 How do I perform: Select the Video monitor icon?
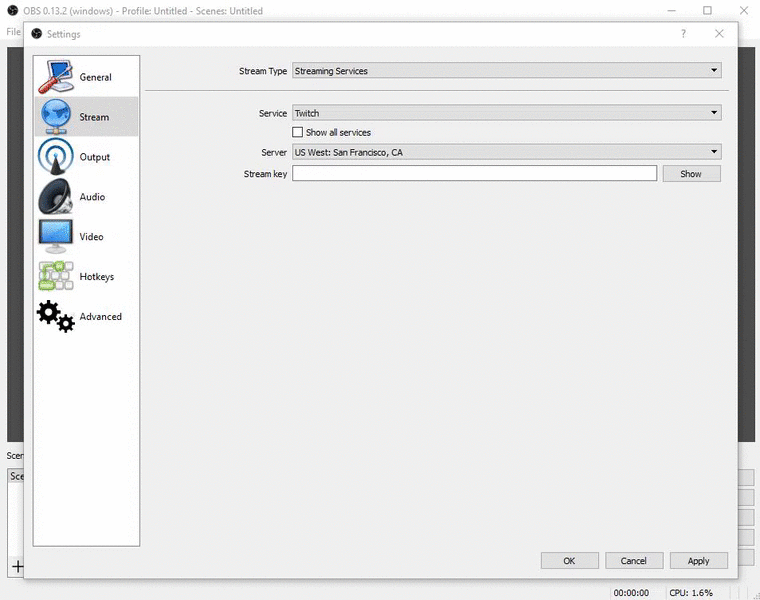[x=56, y=236]
